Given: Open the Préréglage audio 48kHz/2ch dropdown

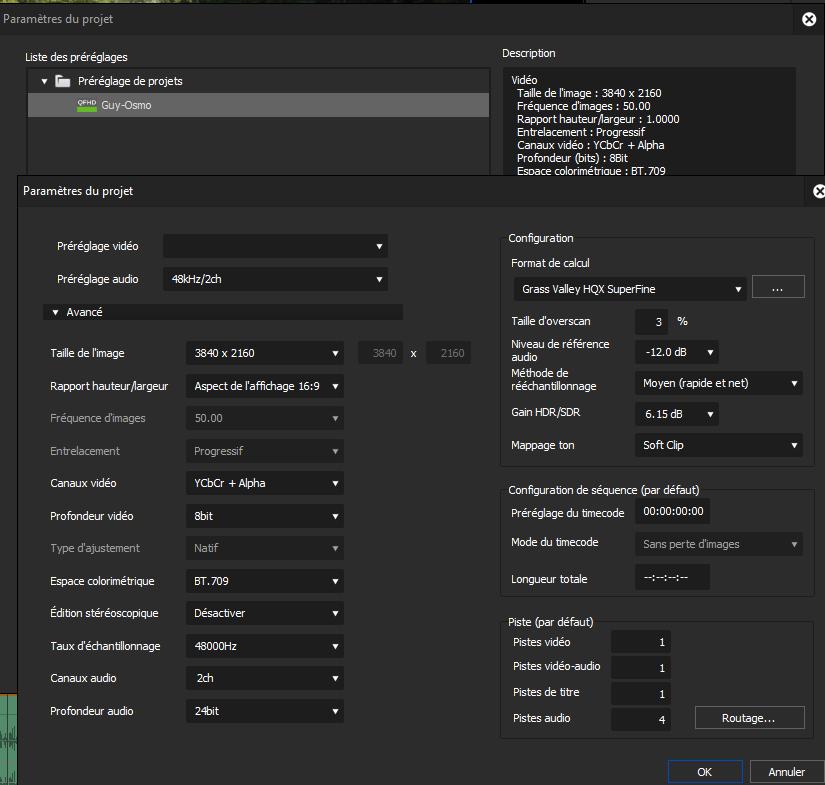Looking at the screenshot, I should click(x=275, y=279).
